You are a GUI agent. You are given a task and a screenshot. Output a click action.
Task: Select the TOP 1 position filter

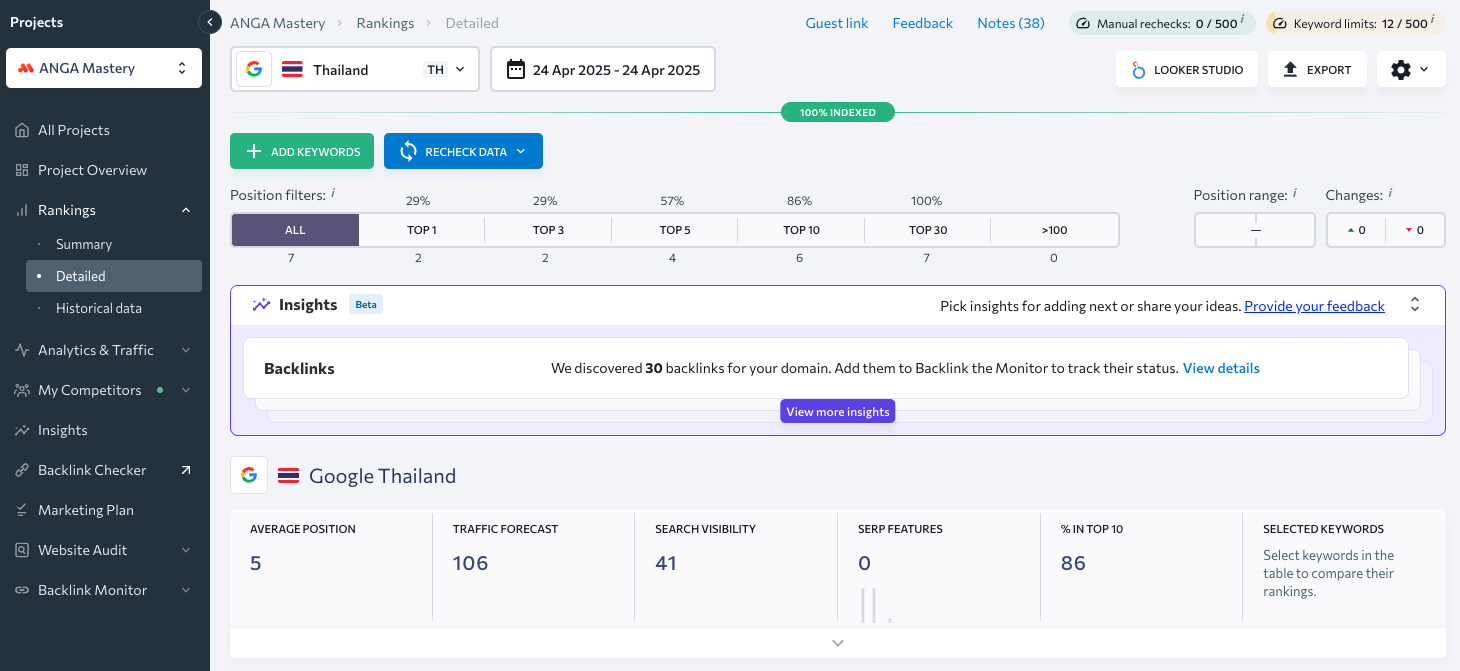pos(422,230)
